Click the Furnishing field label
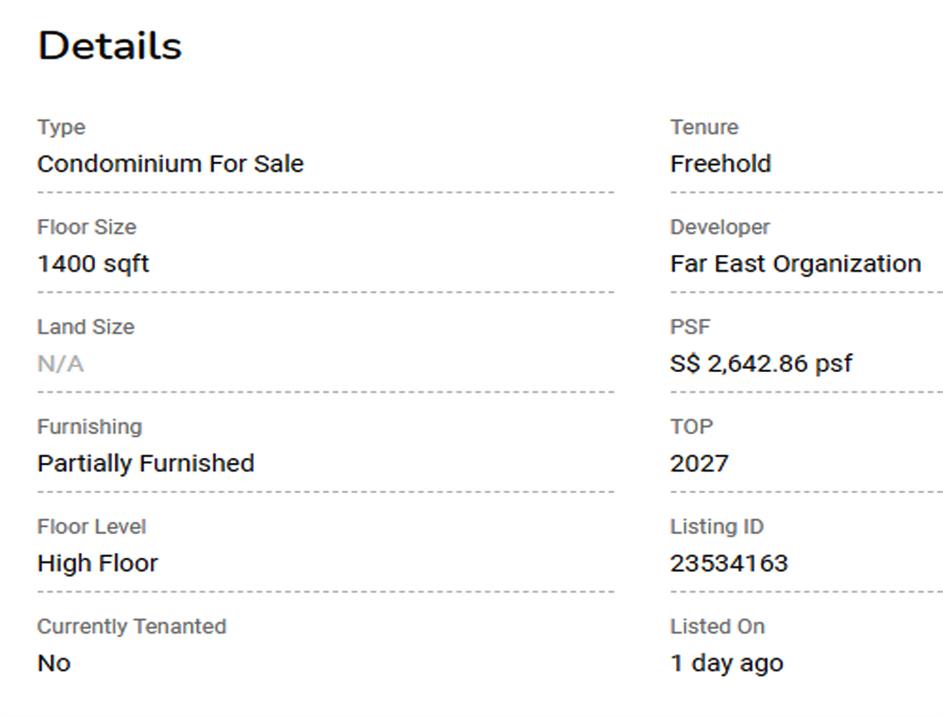 (89, 427)
